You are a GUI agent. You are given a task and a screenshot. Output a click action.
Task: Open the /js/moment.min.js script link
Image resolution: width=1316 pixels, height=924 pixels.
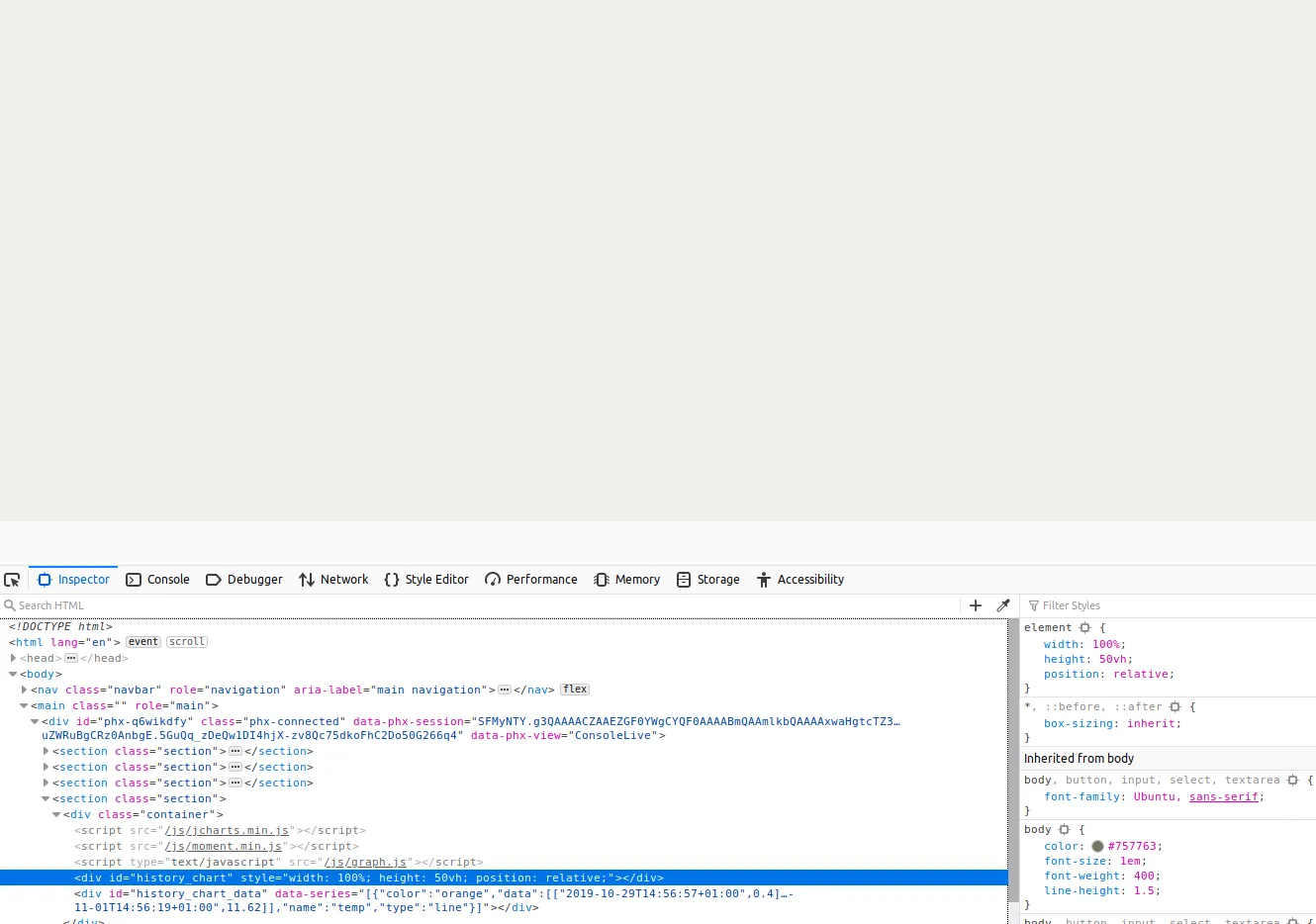224,846
